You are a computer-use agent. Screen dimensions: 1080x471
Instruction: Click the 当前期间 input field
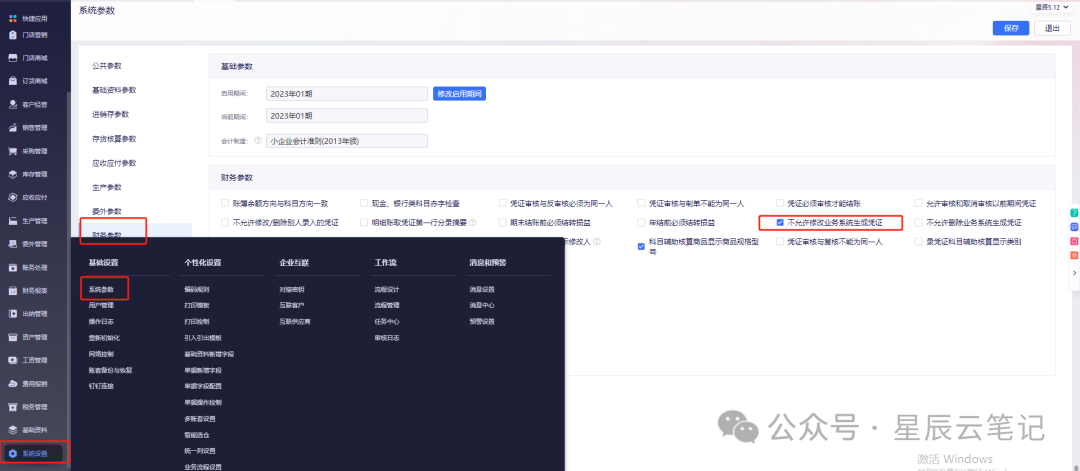coord(347,116)
